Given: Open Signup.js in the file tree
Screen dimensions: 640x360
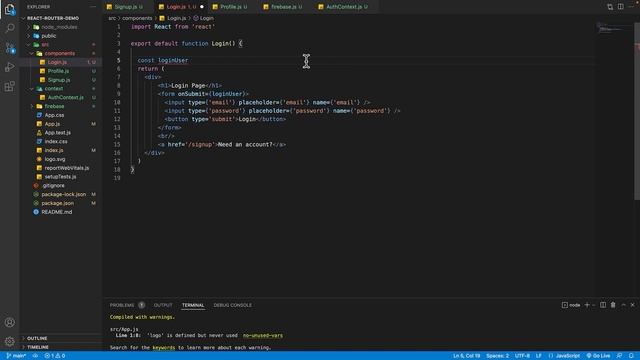Looking at the screenshot, I should 60,80.
